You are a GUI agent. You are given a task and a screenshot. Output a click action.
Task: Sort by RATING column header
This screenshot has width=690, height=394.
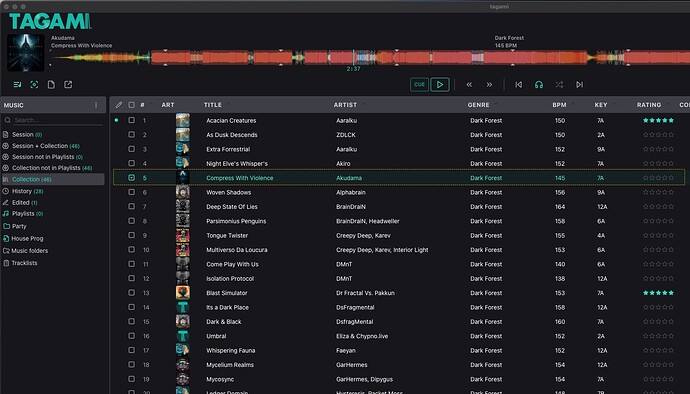coord(649,105)
